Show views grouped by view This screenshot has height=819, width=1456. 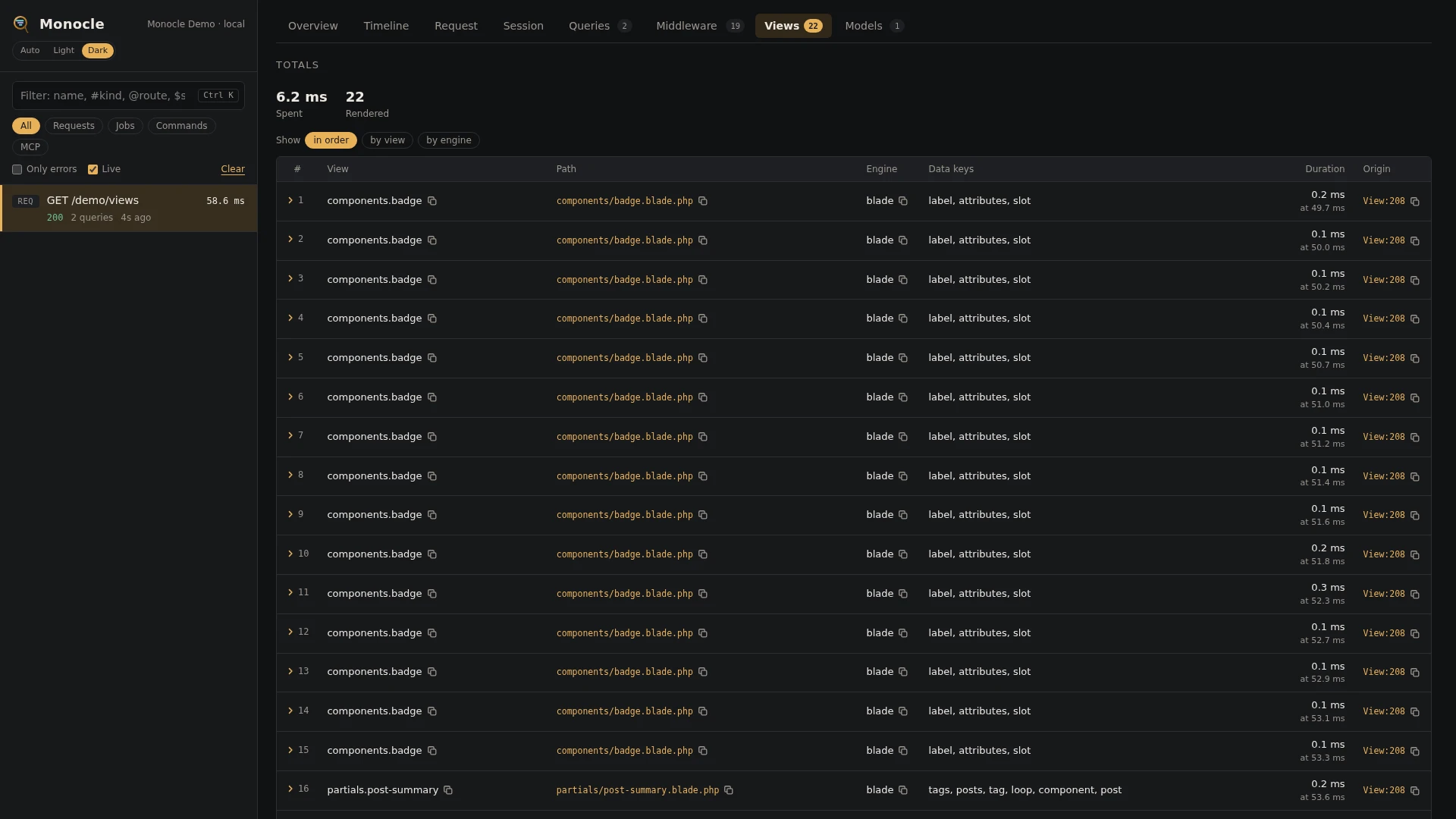(x=388, y=140)
